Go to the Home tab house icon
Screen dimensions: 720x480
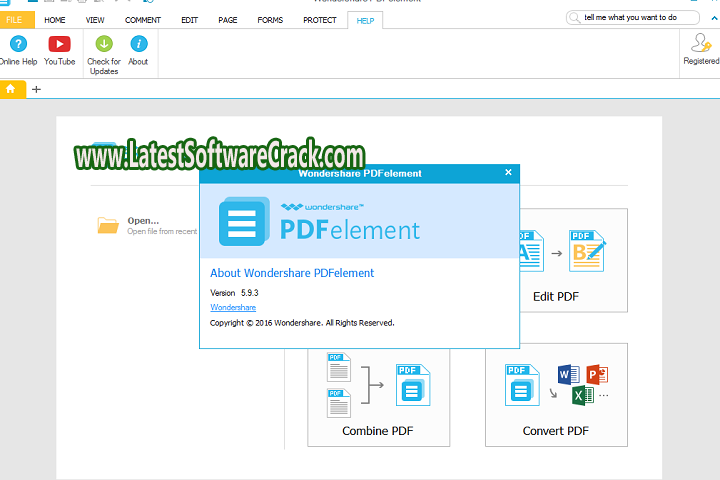coord(11,89)
